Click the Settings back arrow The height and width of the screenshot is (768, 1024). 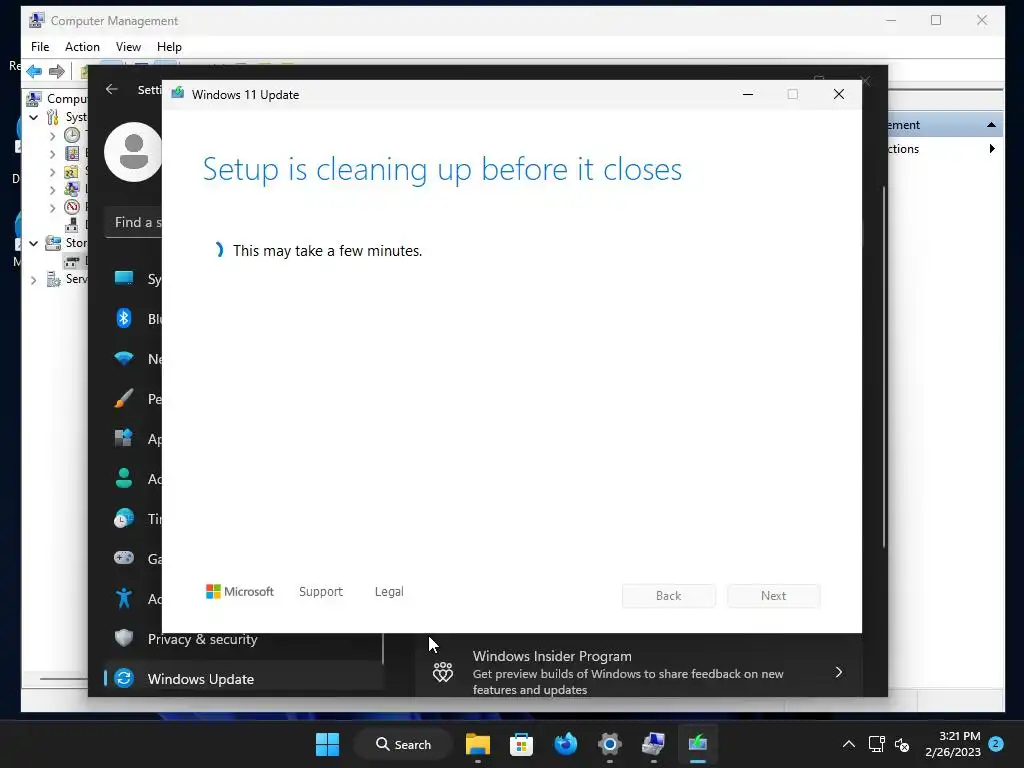pos(112,89)
